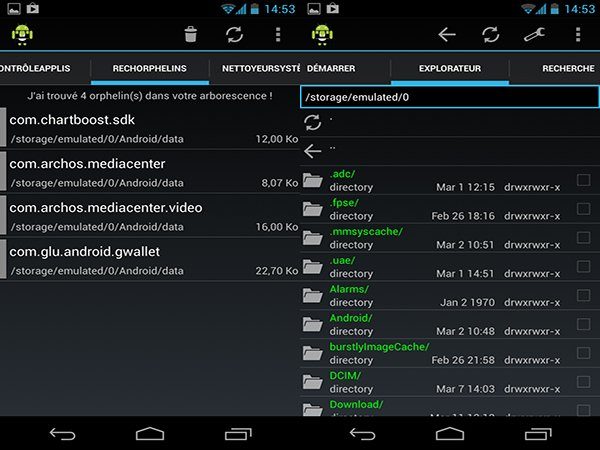Tap the app robot logo in left screen

[x=22, y=35]
